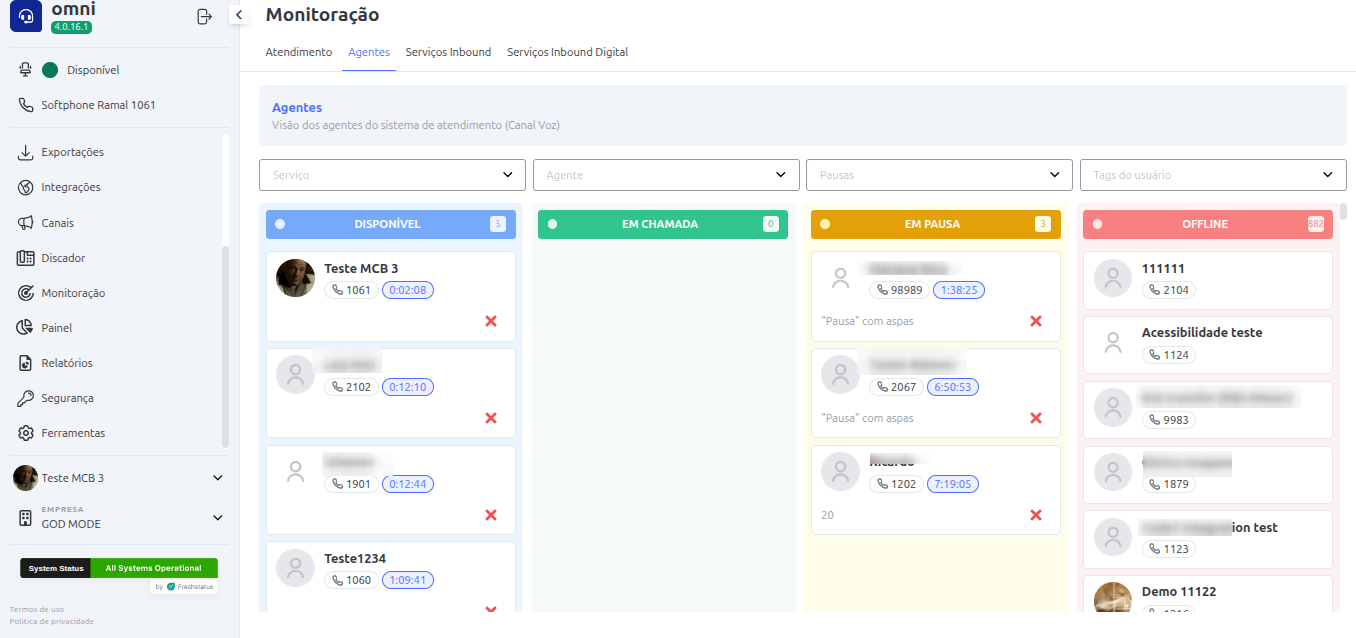Switch to the Atendimento tab
Viewport: 1356px width, 638px height.
click(298, 52)
